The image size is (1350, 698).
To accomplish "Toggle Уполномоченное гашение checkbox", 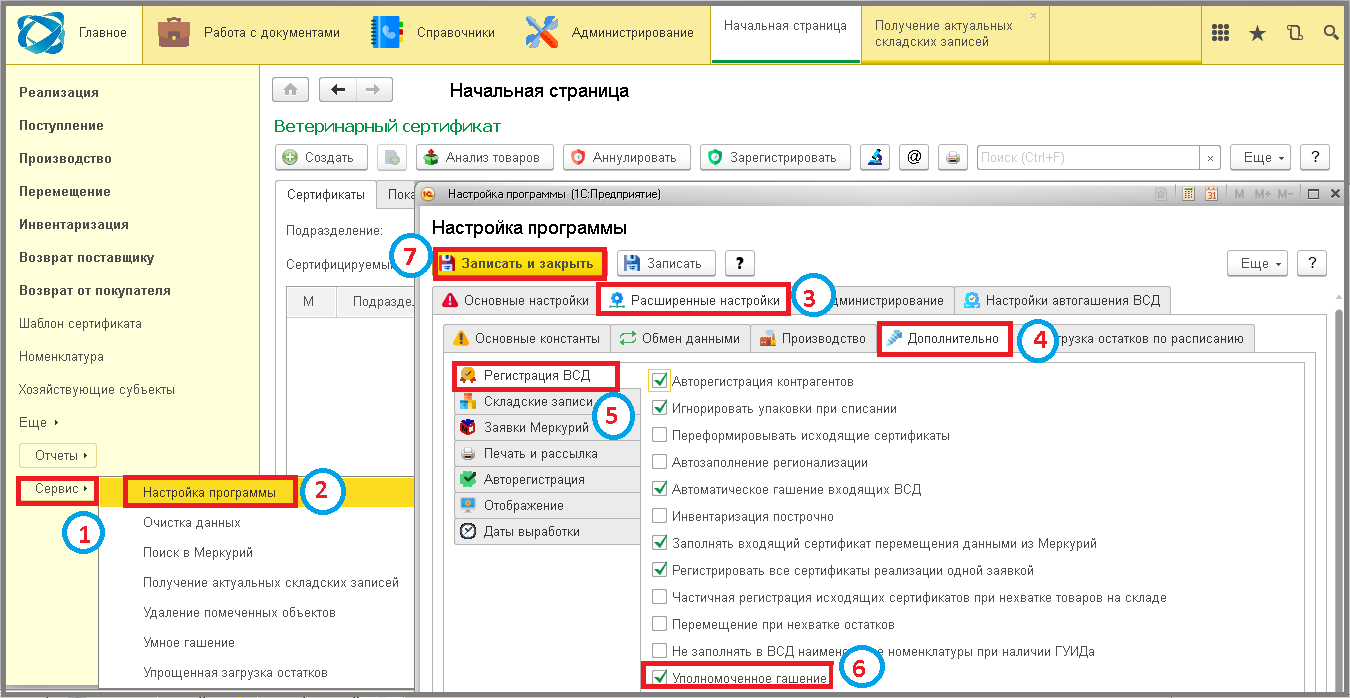I will pyautogui.click(x=660, y=678).
